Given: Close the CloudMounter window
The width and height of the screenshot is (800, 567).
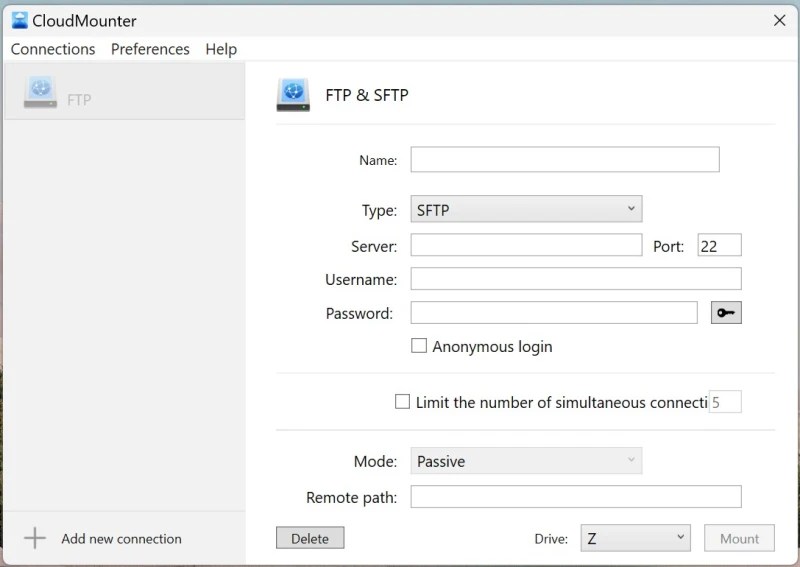Looking at the screenshot, I should pos(779,20).
